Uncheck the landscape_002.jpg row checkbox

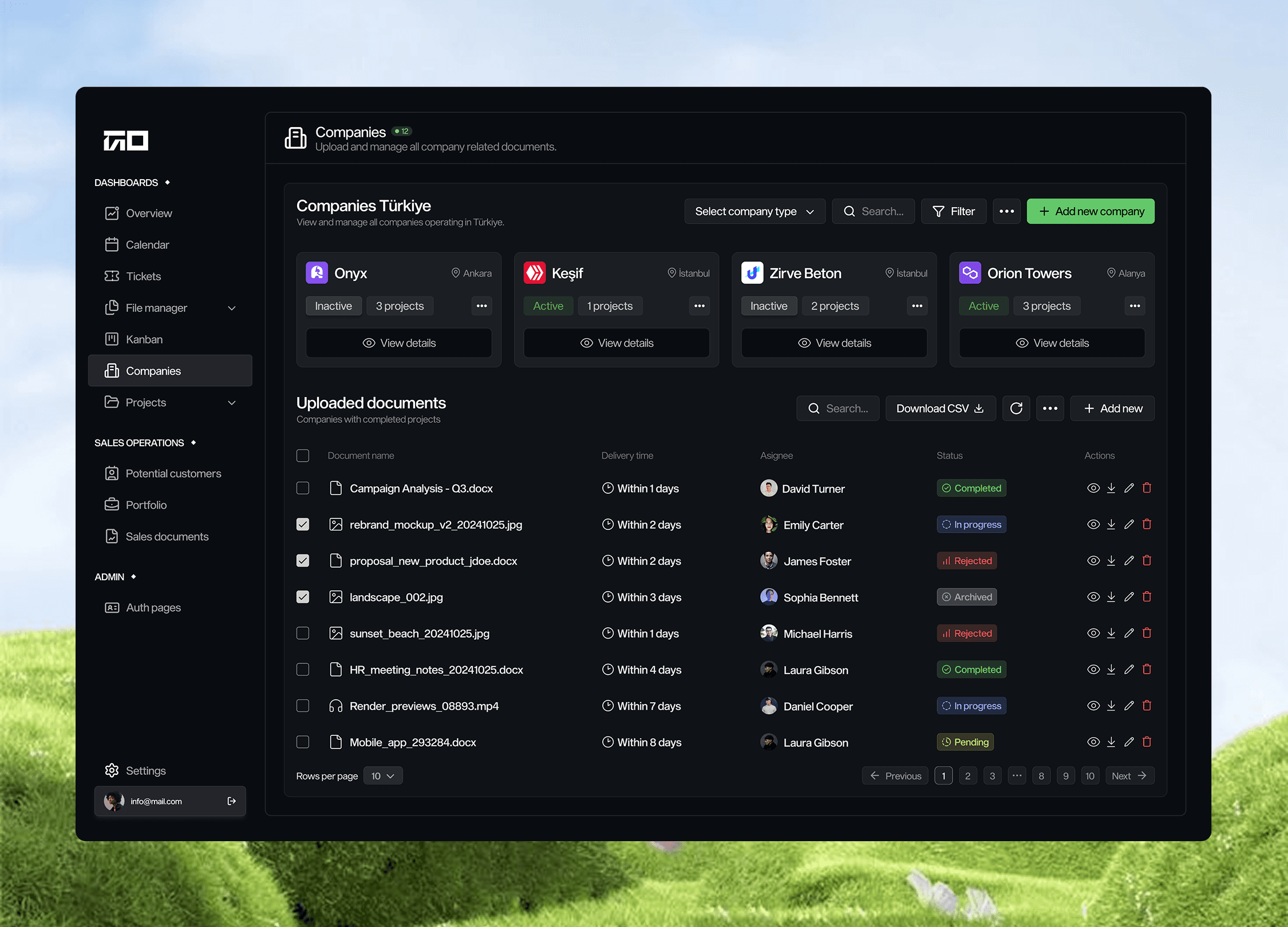click(x=302, y=597)
